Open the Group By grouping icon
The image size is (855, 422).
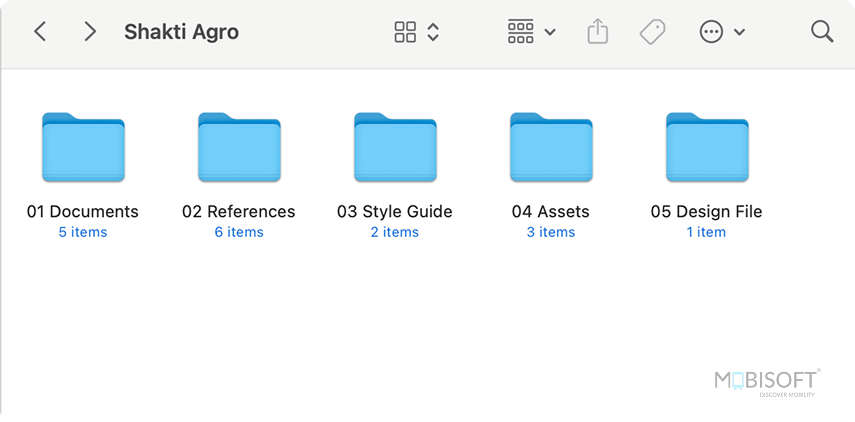point(521,32)
